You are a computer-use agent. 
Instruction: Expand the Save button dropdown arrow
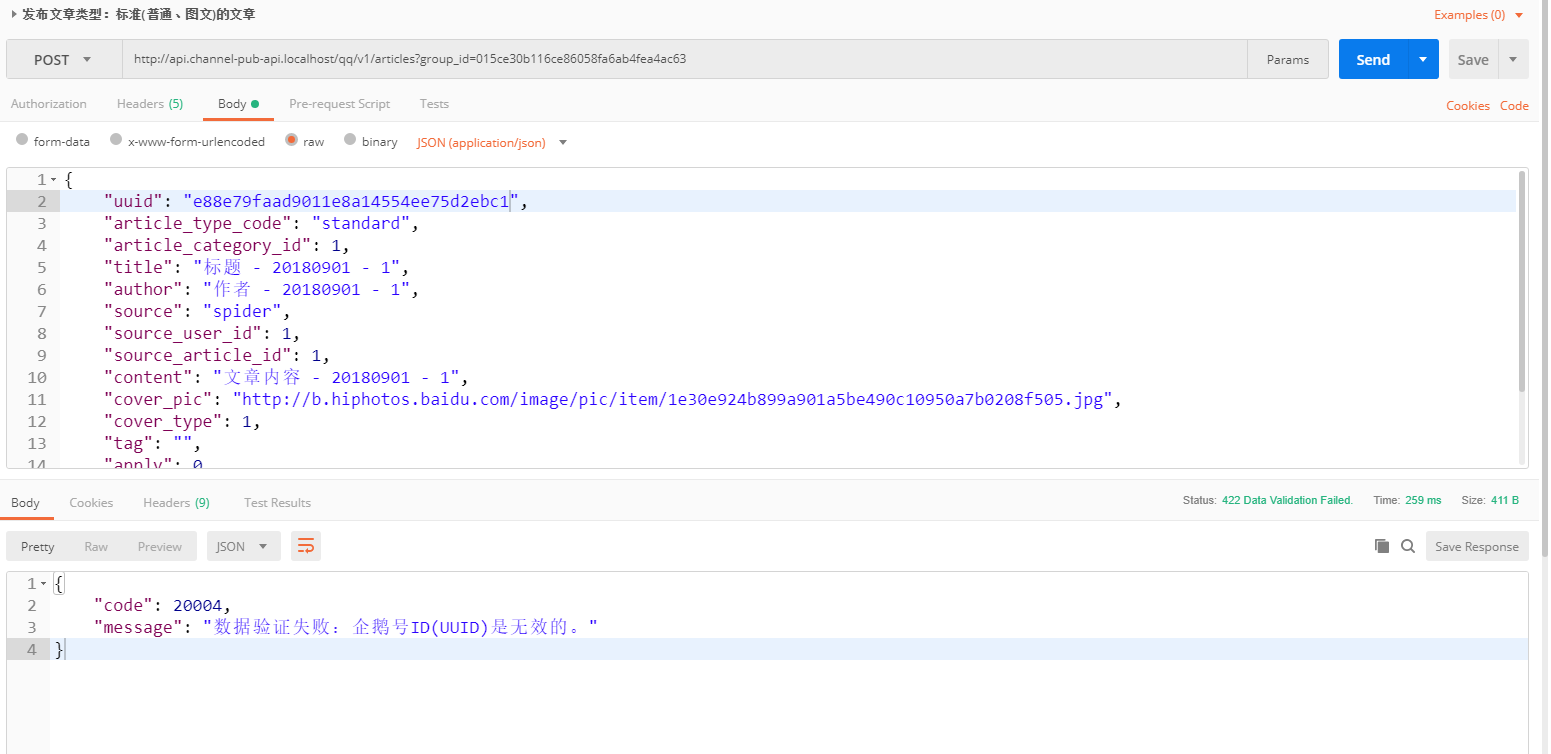tap(1513, 60)
